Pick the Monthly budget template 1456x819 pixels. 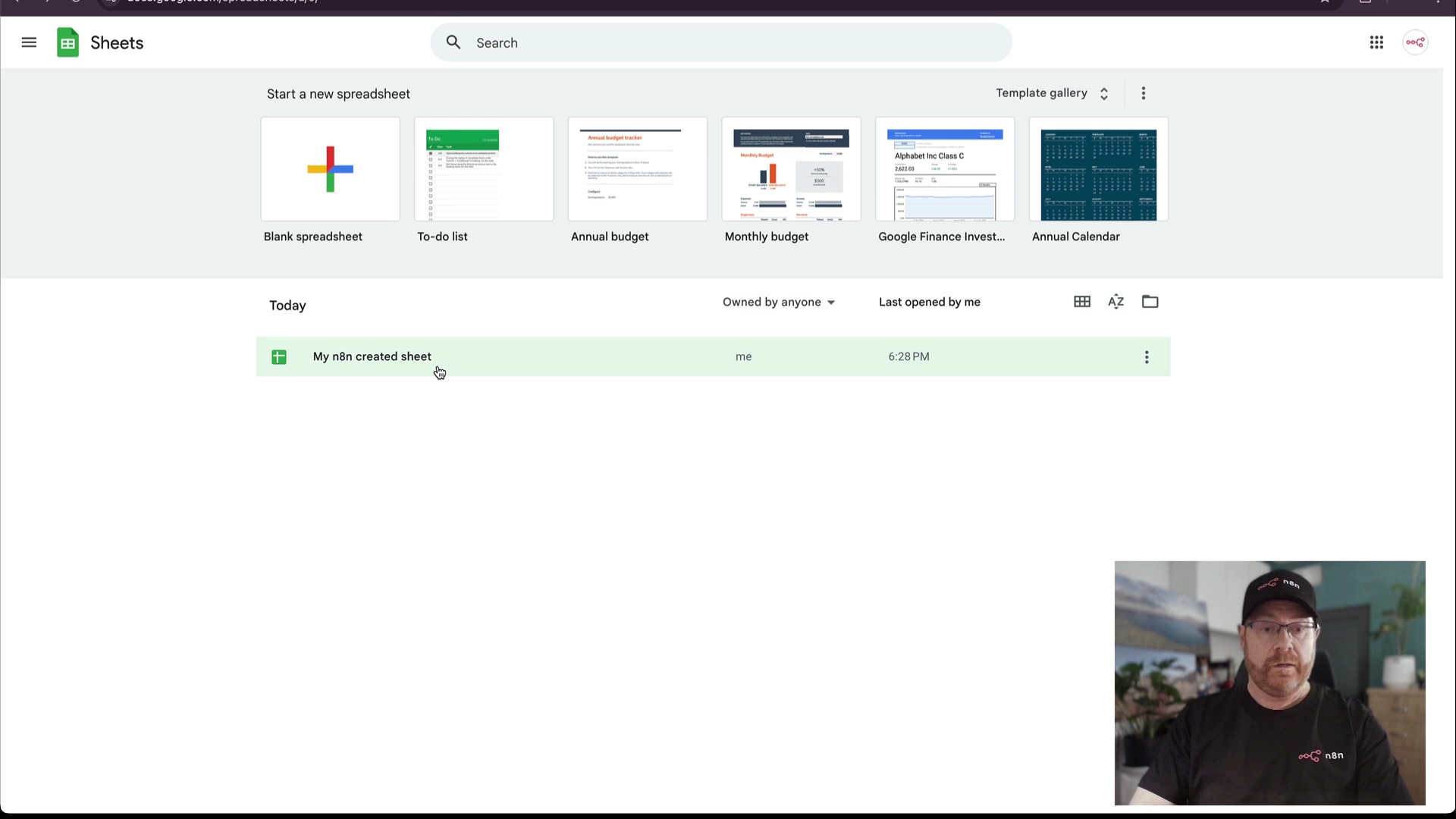791,169
